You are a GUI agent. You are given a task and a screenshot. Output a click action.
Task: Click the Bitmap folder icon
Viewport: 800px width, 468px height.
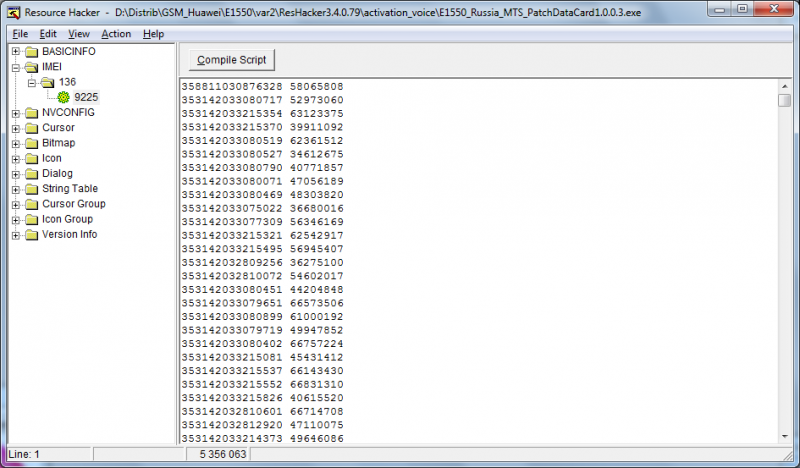click(32, 143)
